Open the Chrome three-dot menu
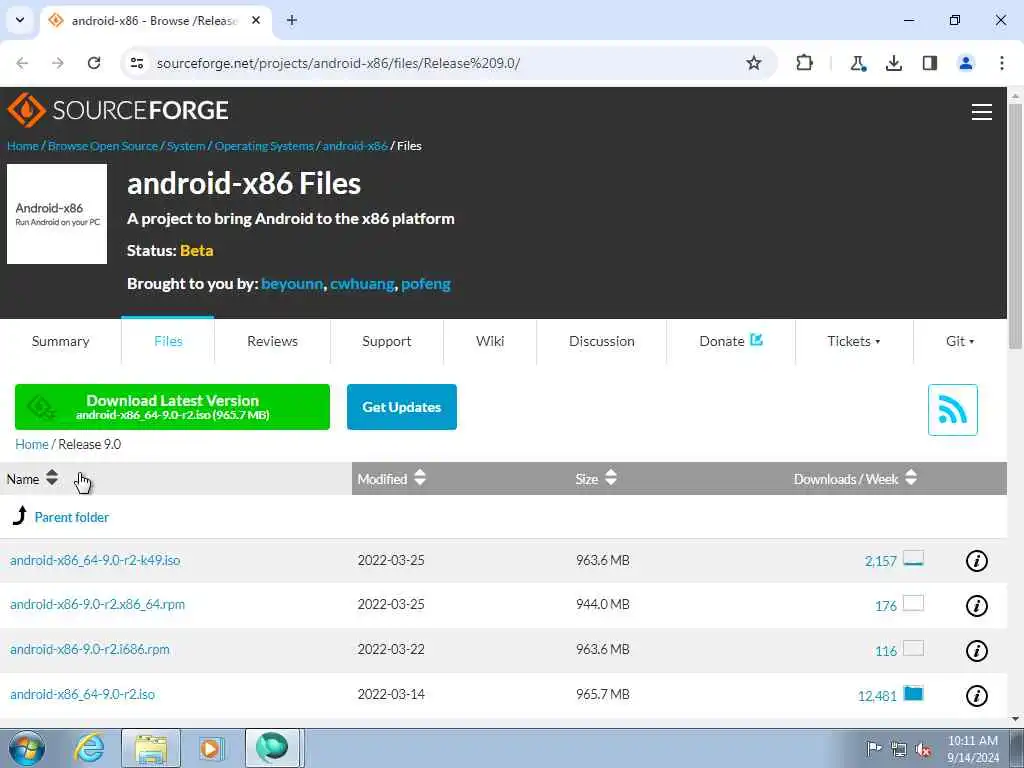The width and height of the screenshot is (1024, 768). point(1002,63)
